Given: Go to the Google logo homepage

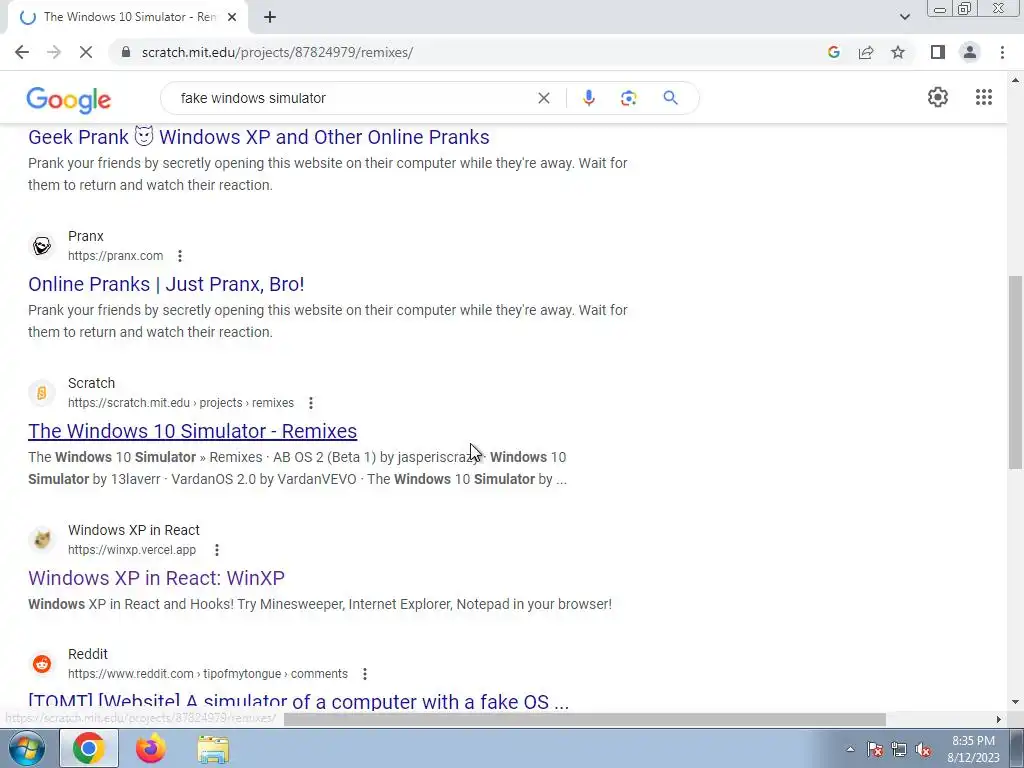Looking at the screenshot, I should (x=69, y=100).
